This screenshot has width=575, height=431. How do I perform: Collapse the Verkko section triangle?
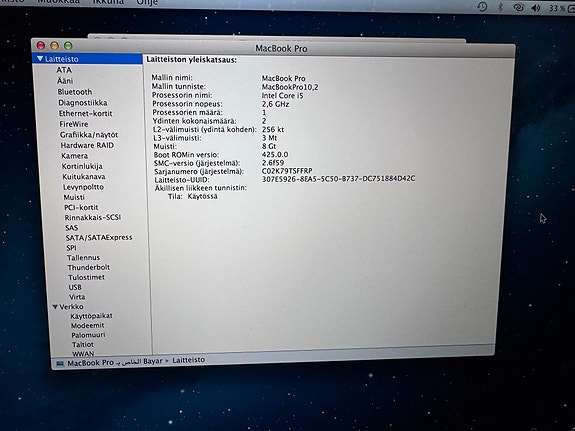coord(55,307)
